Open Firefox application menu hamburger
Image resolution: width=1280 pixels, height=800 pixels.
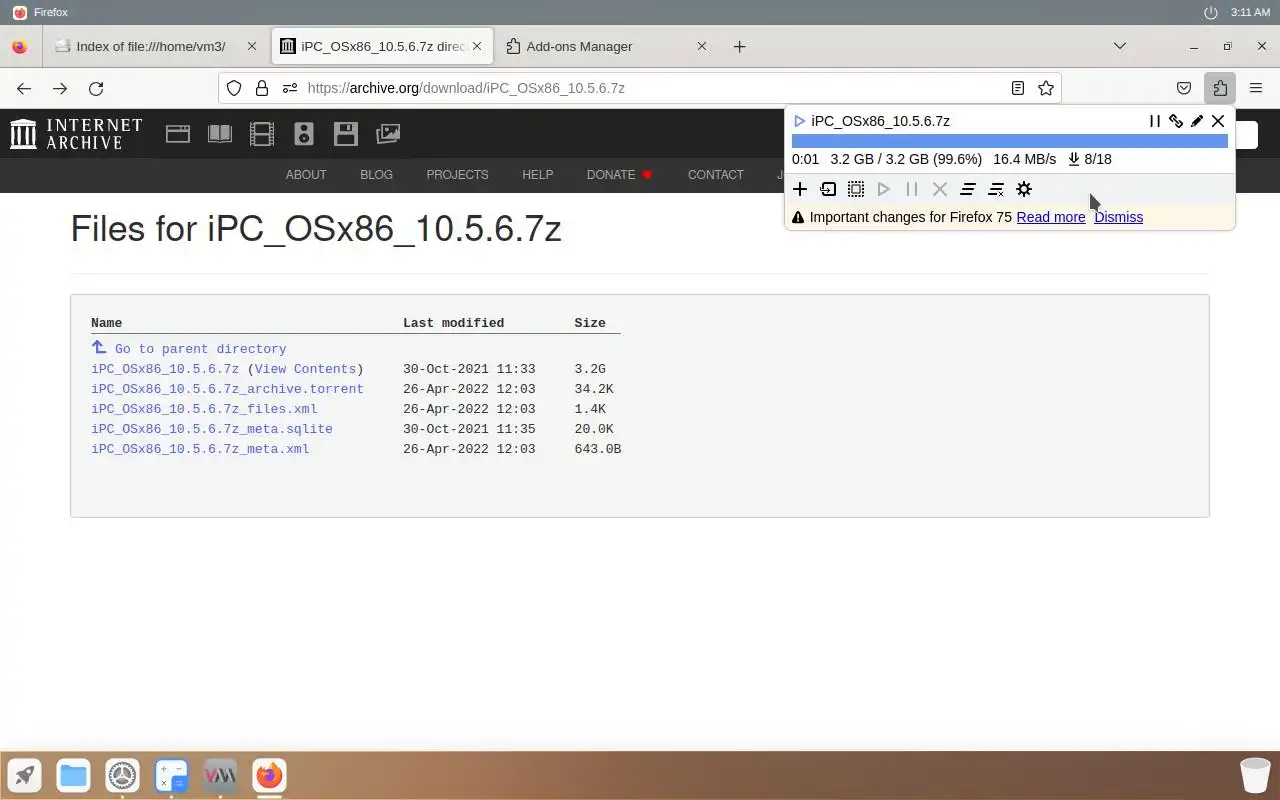[x=1256, y=88]
